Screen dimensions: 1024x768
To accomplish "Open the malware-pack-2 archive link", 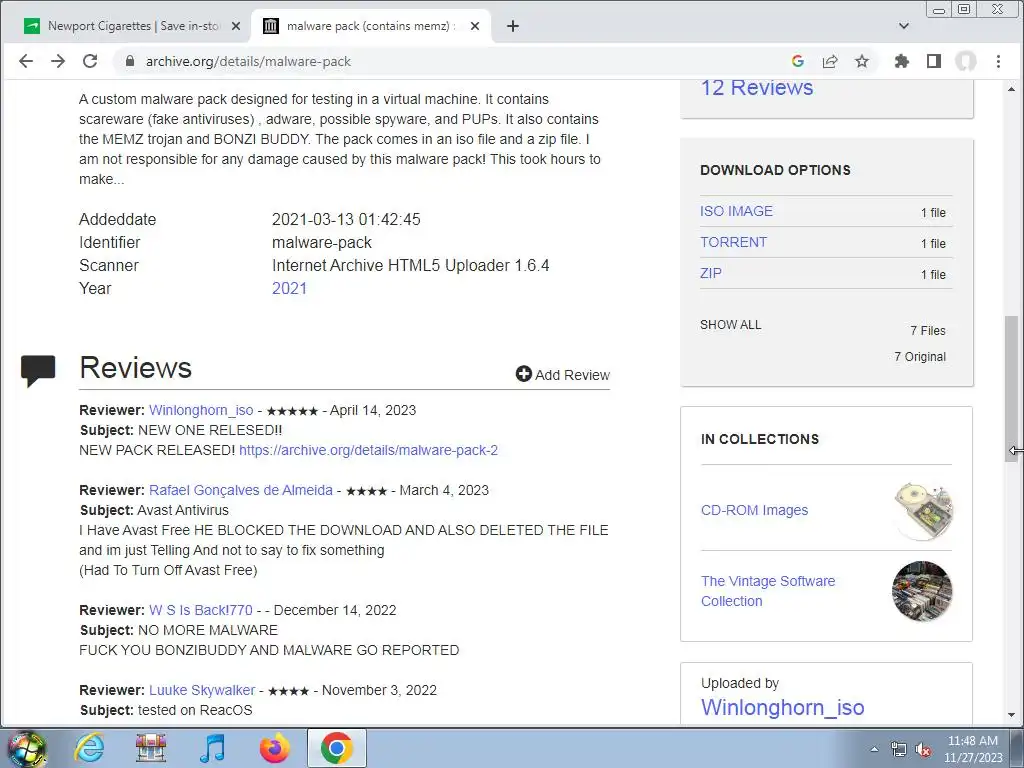I will pyautogui.click(x=368, y=450).
